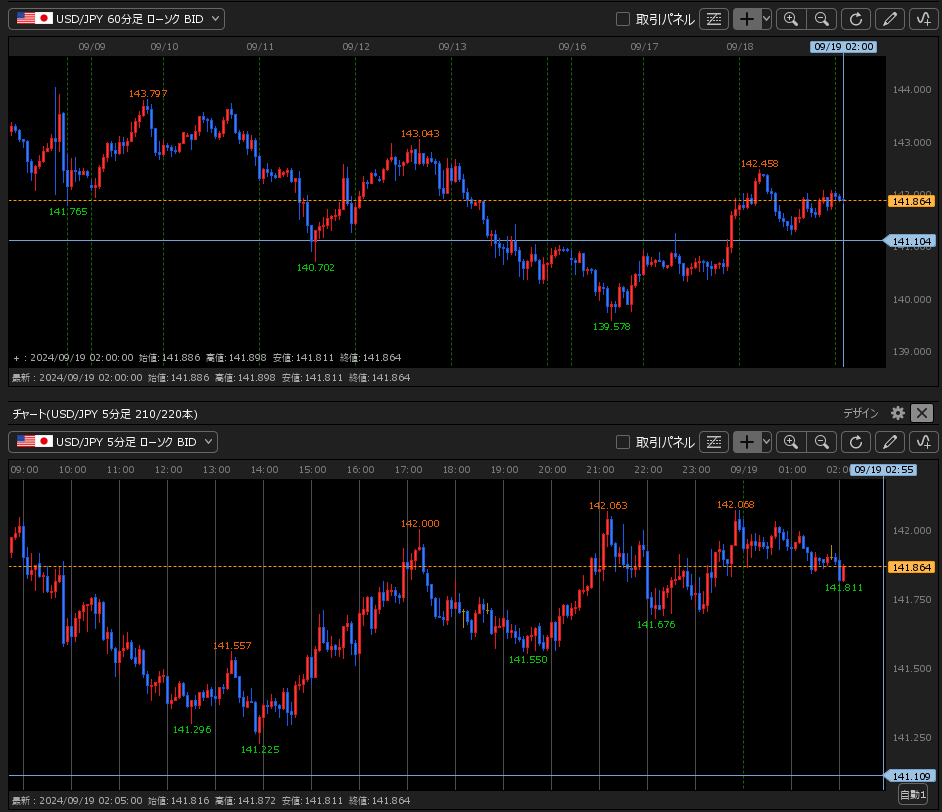
Task: Open USD/JPY 5分足 ローソク BID dropdown
Action: click(x=113, y=442)
